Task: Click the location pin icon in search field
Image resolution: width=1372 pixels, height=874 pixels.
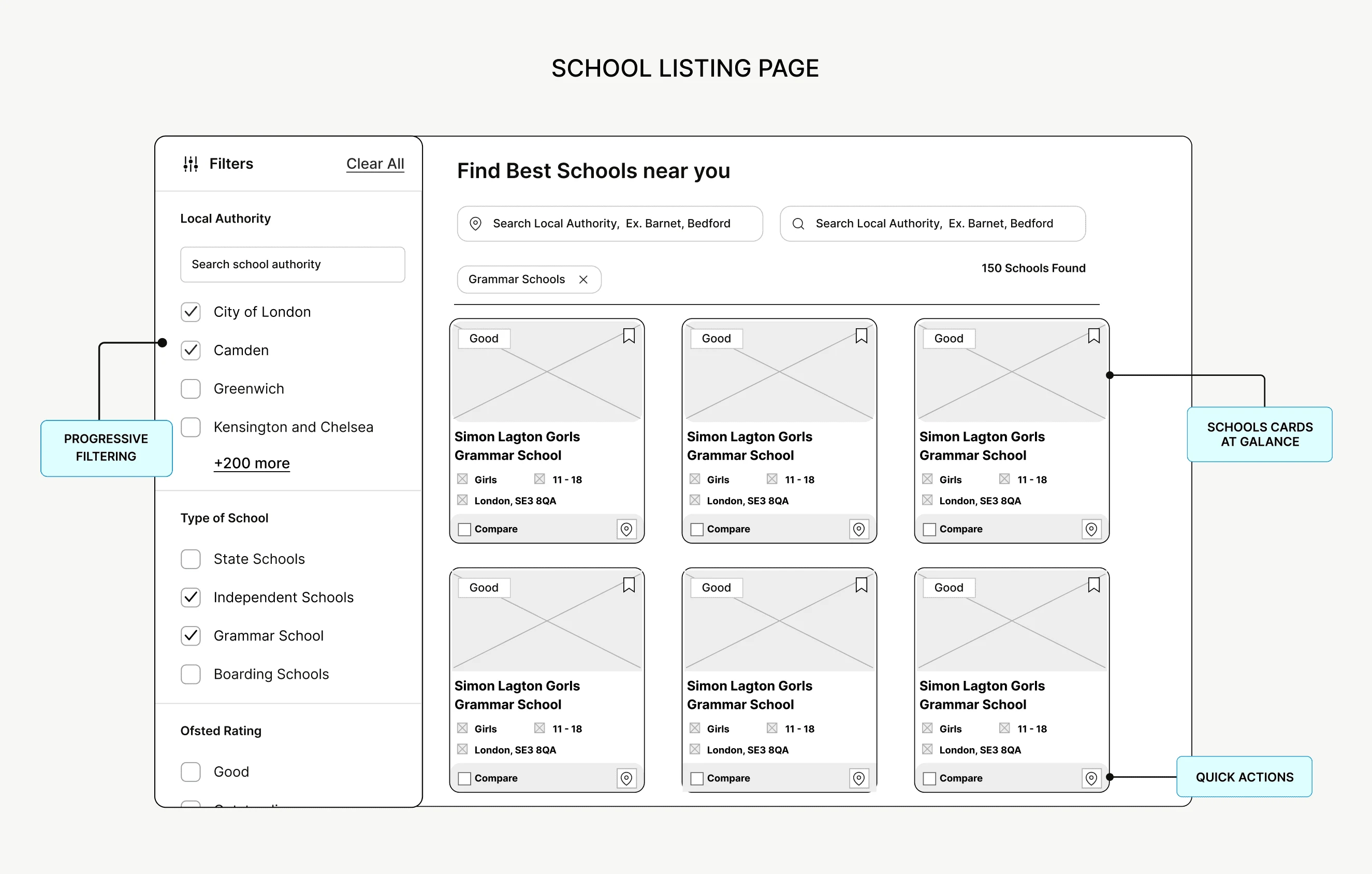Action: coord(475,224)
